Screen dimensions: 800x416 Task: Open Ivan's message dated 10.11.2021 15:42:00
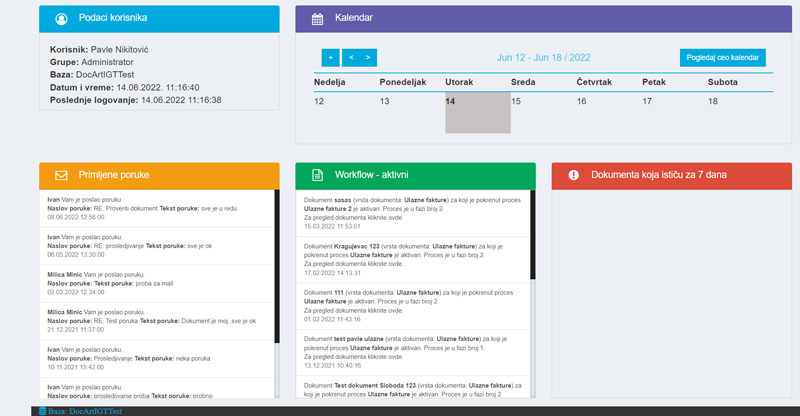[157, 359]
